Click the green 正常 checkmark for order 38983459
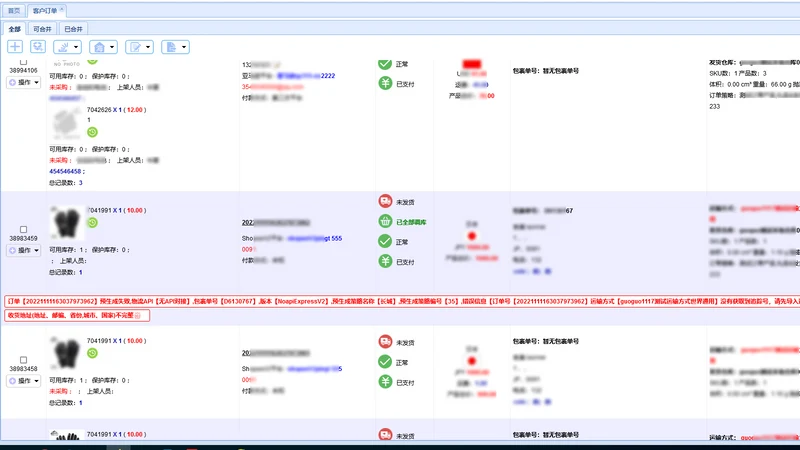The image size is (800, 450). (x=385, y=241)
